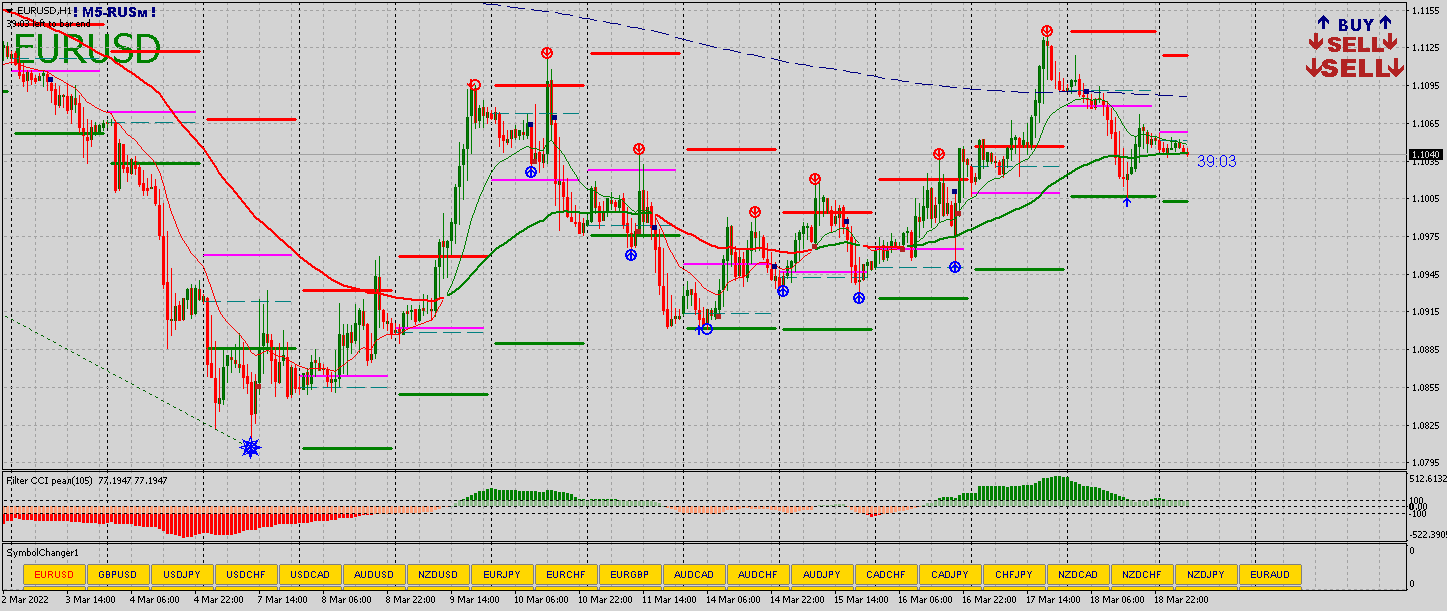Click the current price label 1.1040
Viewport: 1447px width, 611px height.
[x=1423, y=154]
